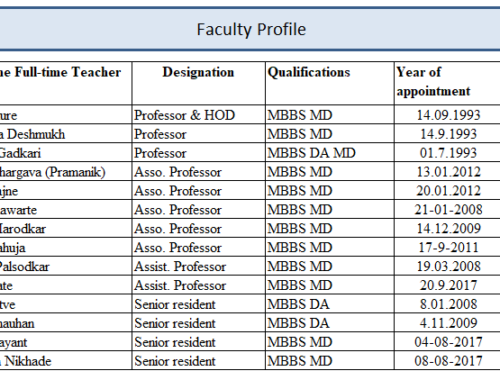Click date 4.11.2009
This screenshot has height=380, width=500.
click(x=449, y=323)
